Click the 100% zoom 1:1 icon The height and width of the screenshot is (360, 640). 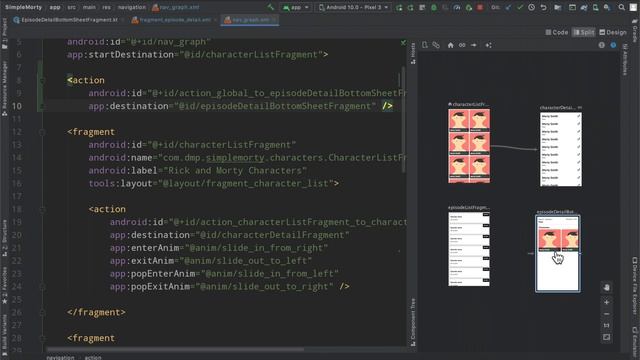[x=607, y=325]
